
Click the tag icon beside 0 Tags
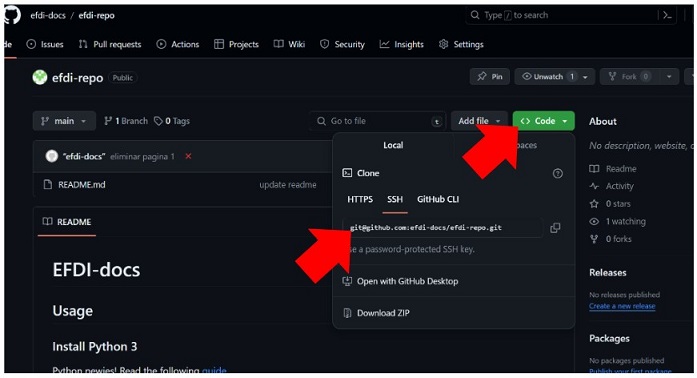point(158,121)
